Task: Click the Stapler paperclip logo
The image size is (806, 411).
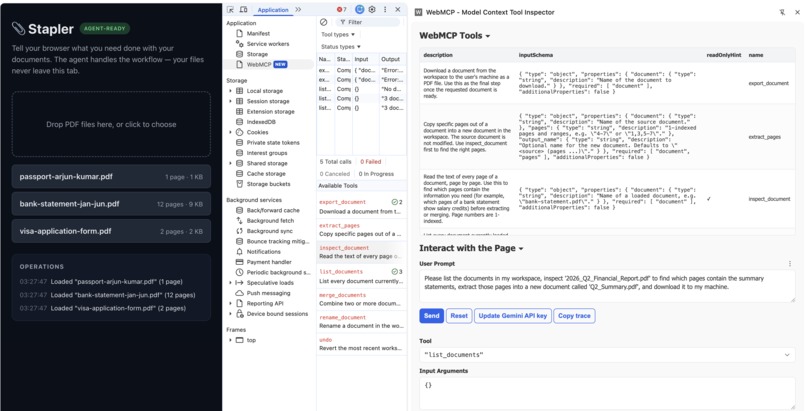Action: (x=19, y=29)
